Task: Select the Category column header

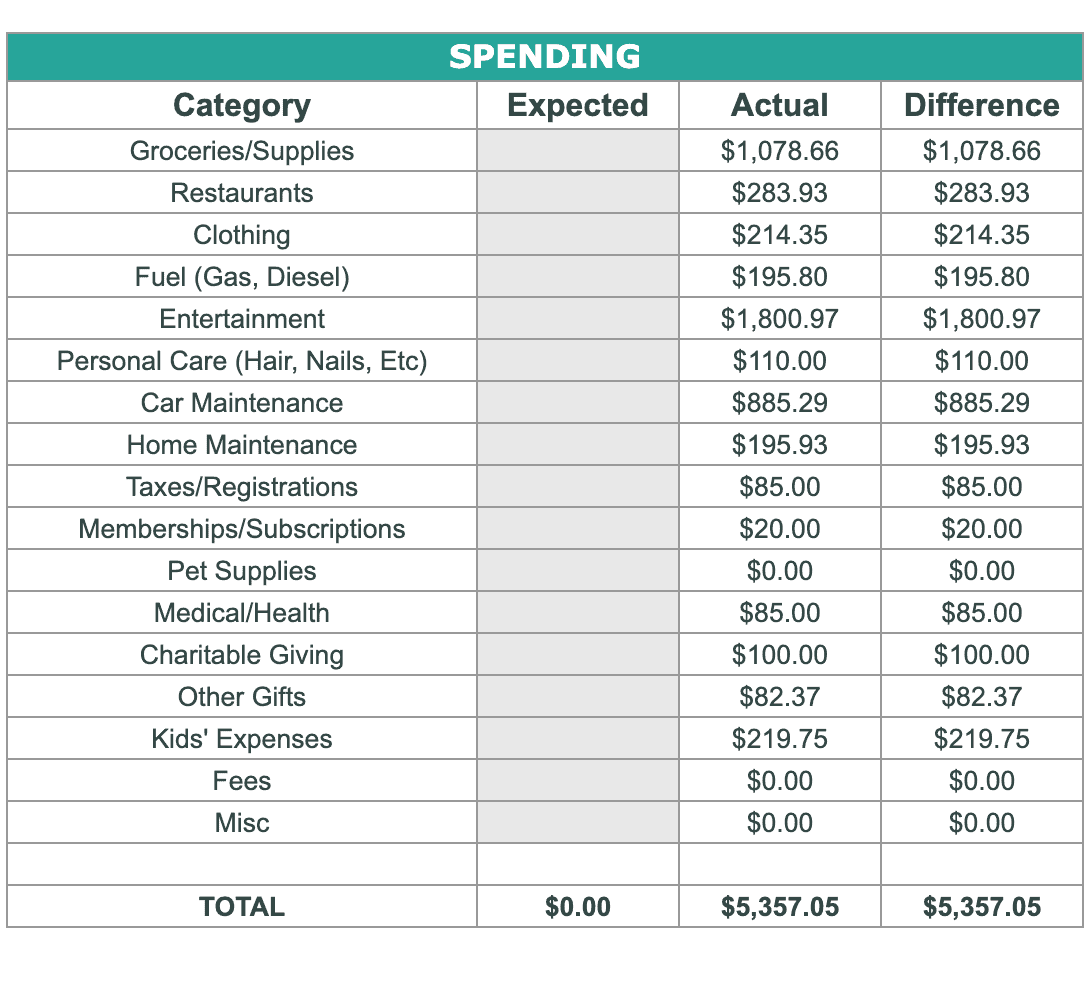Action: point(241,105)
